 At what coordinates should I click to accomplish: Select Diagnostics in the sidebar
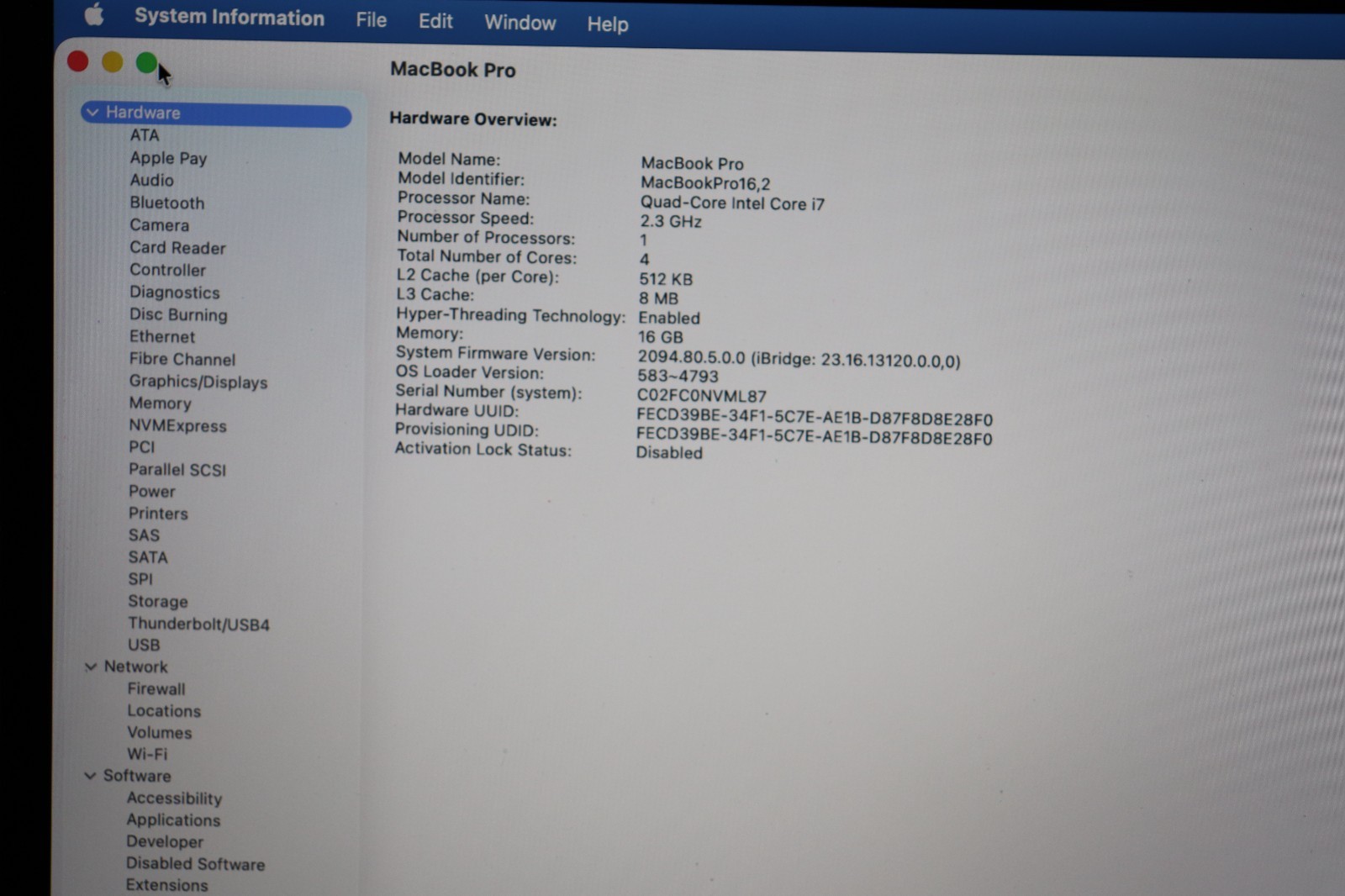point(174,293)
